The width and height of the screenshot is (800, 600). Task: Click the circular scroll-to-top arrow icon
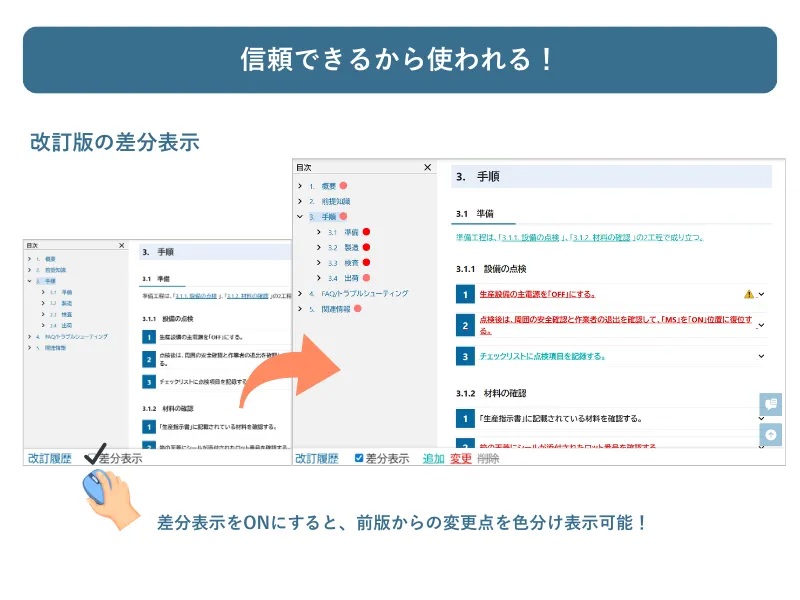[771, 434]
